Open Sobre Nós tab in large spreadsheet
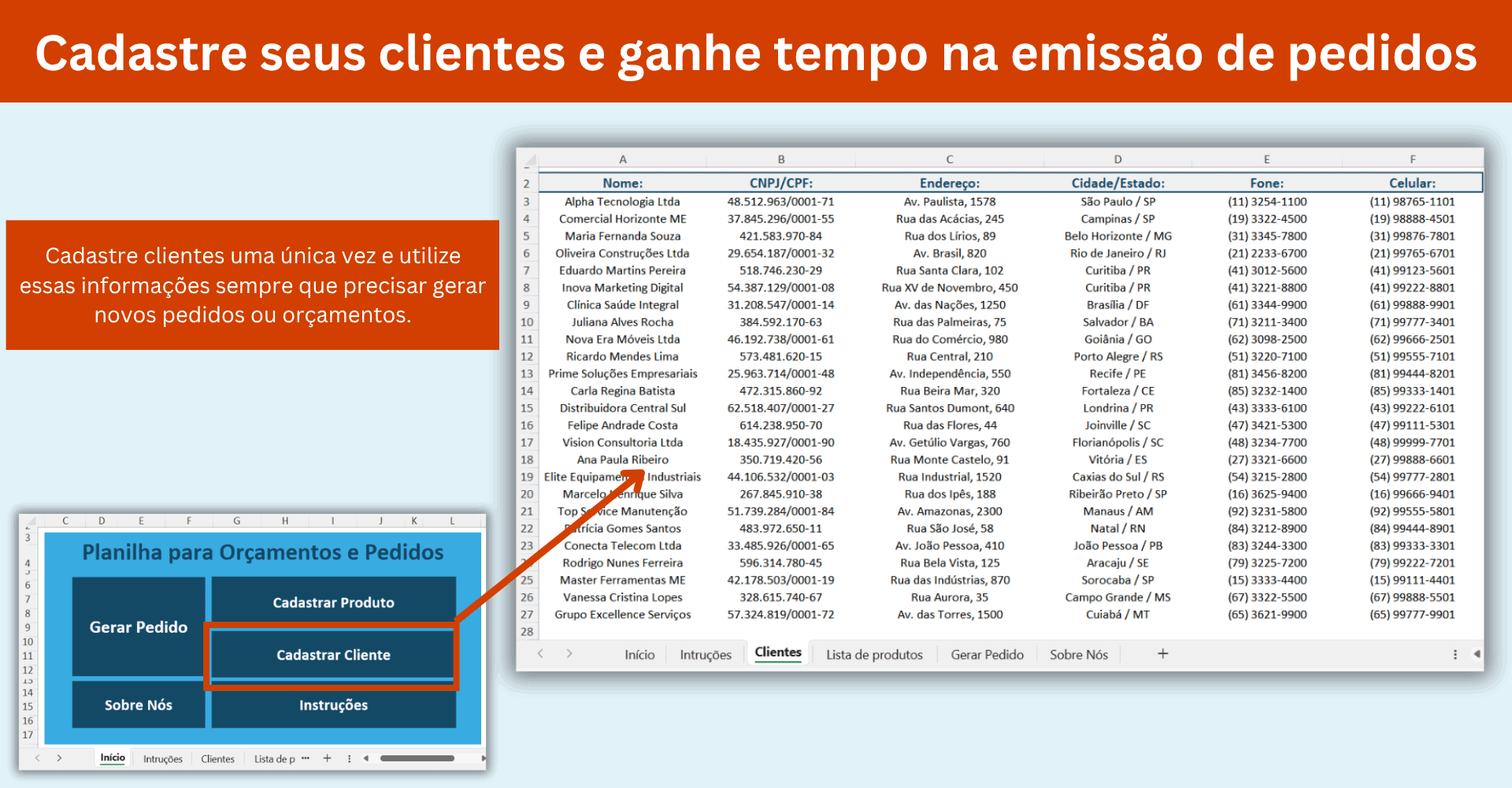 click(1078, 654)
